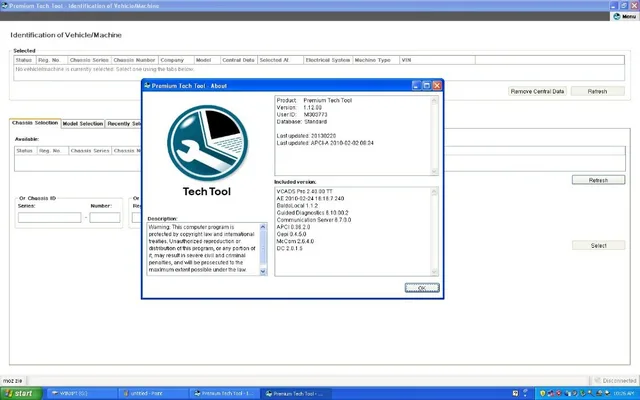The image size is (640, 400).
Task: Switch to the W2KXPT (G:) taskbar item
Action: [x=81, y=393]
